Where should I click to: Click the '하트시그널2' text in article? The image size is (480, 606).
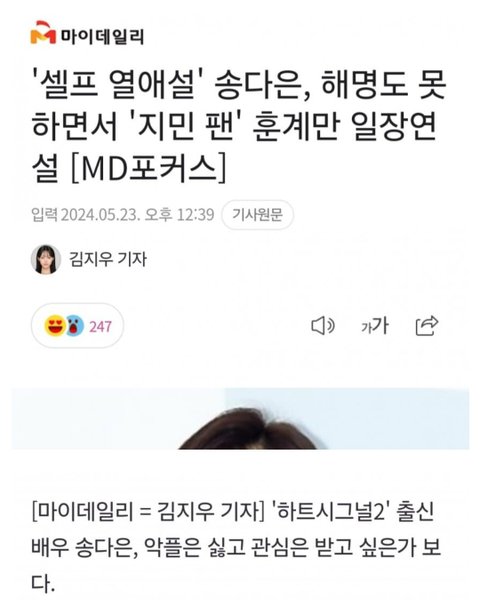(327, 512)
